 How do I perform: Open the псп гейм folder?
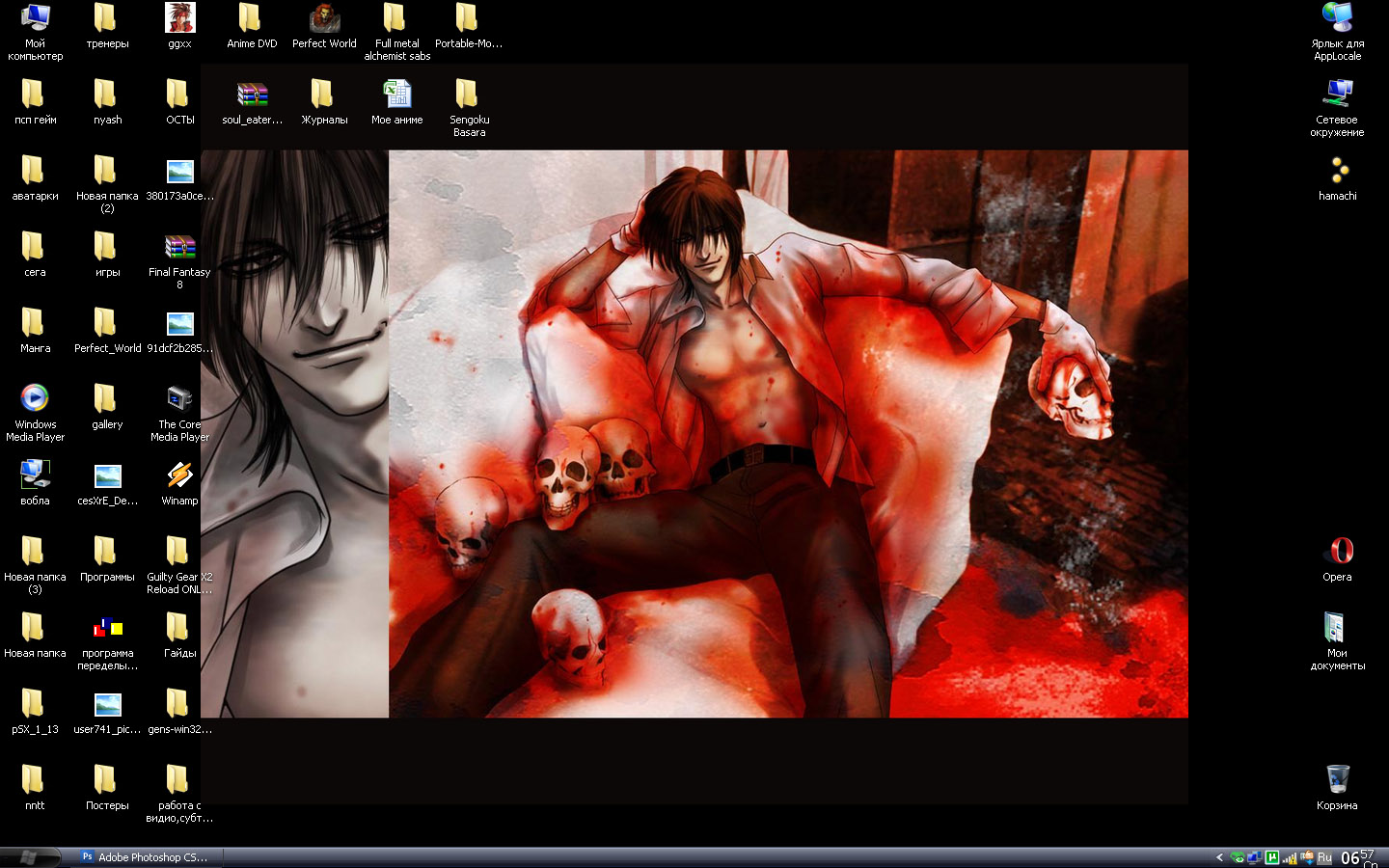pos(35,102)
